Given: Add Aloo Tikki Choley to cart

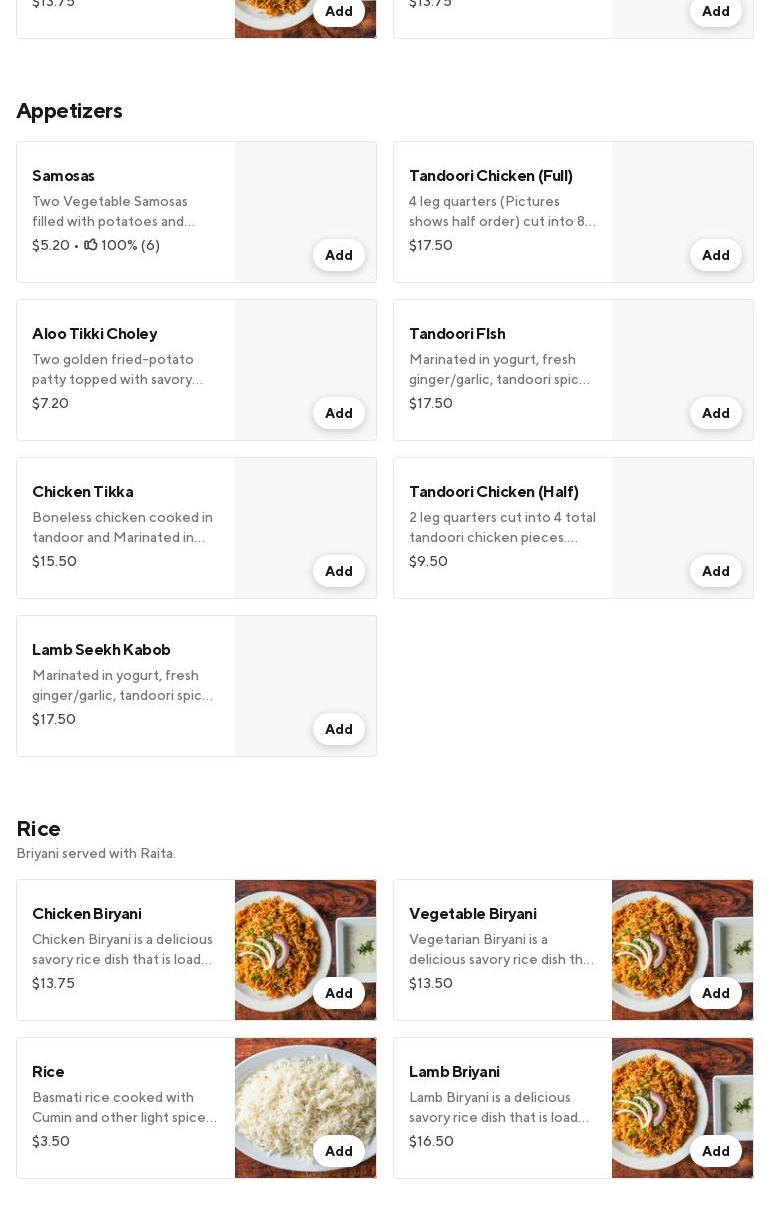Looking at the screenshot, I should 339,413.
